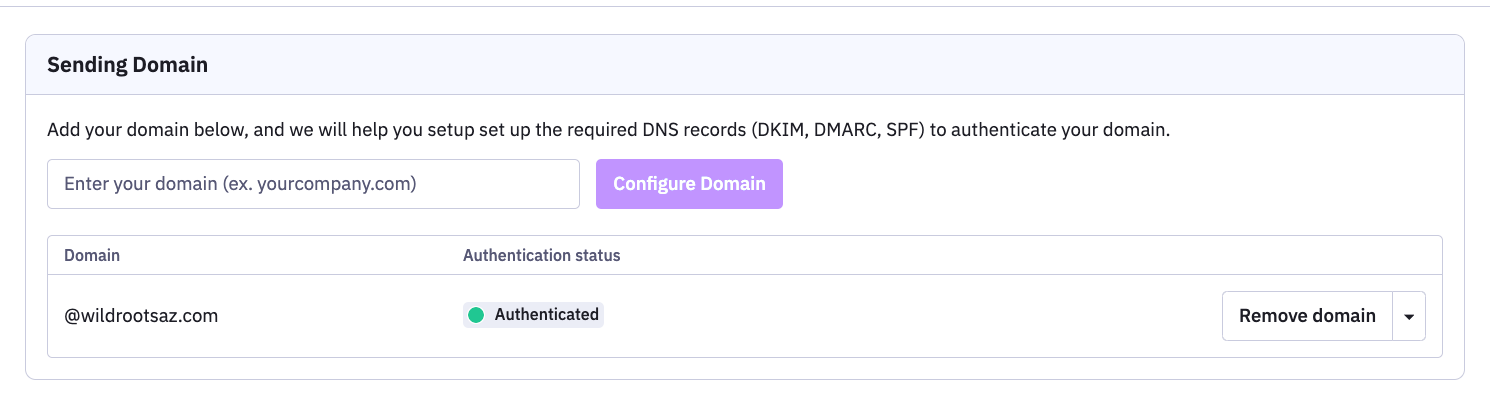Click the light blue Sending Domain header bar
Viewport: 1490px width, 406px height.
pos(800,65)
